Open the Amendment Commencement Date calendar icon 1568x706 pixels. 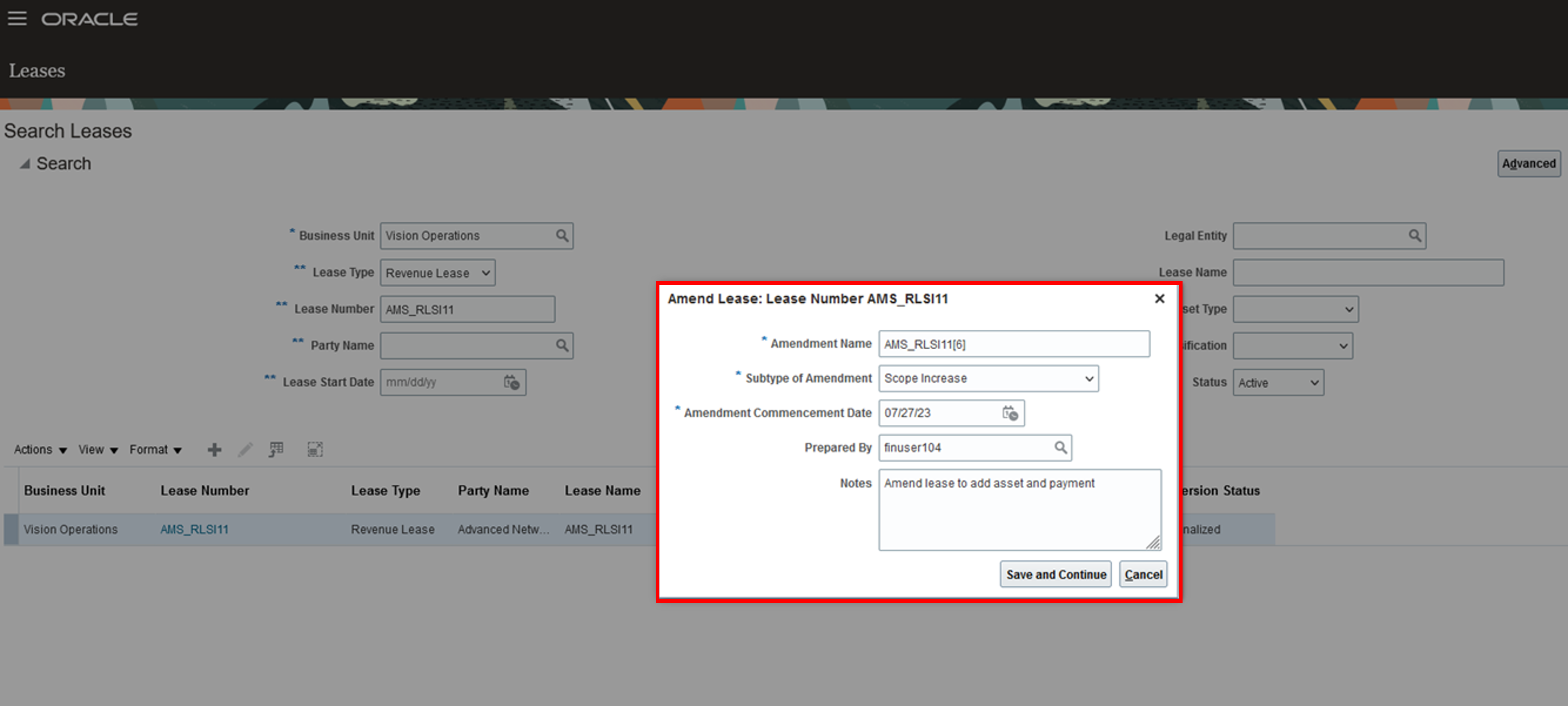[1010, 413]
